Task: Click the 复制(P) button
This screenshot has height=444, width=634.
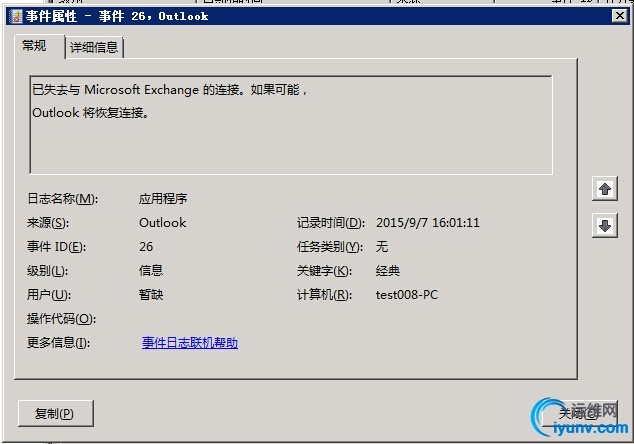Action: click(x=56, y=414)
